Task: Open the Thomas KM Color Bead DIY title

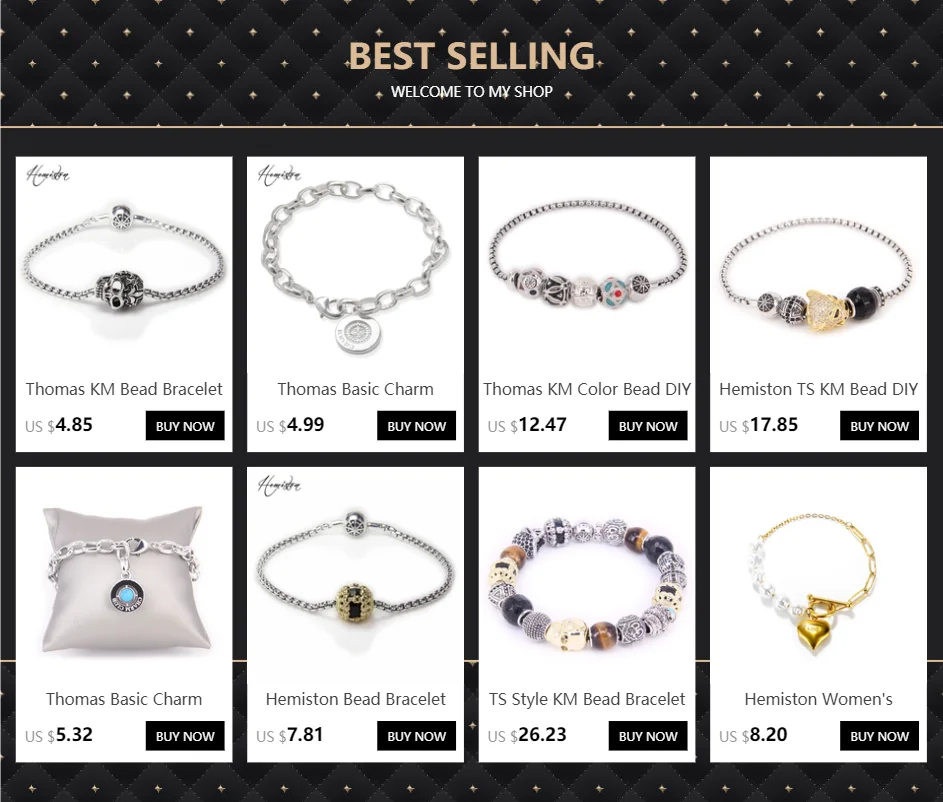Action: [x=587, y=390]
